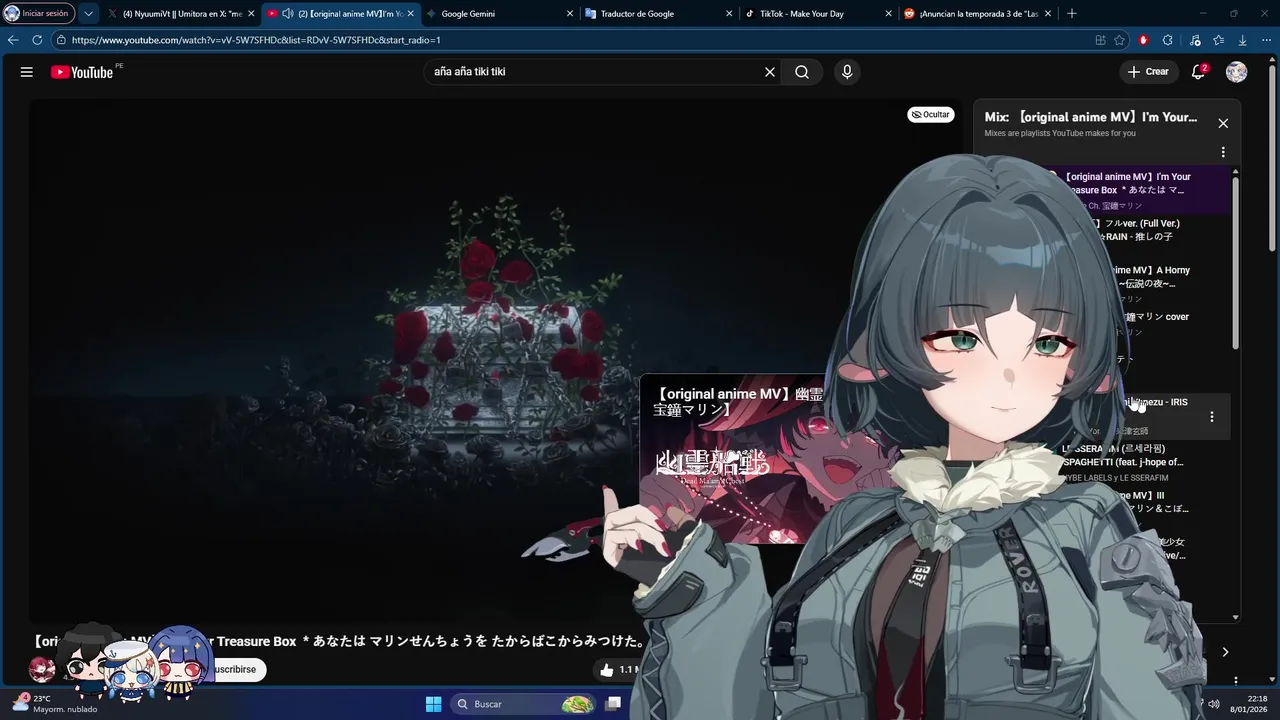
Task: Open the browser Extensions puzzle icon
Action: 1168,40
